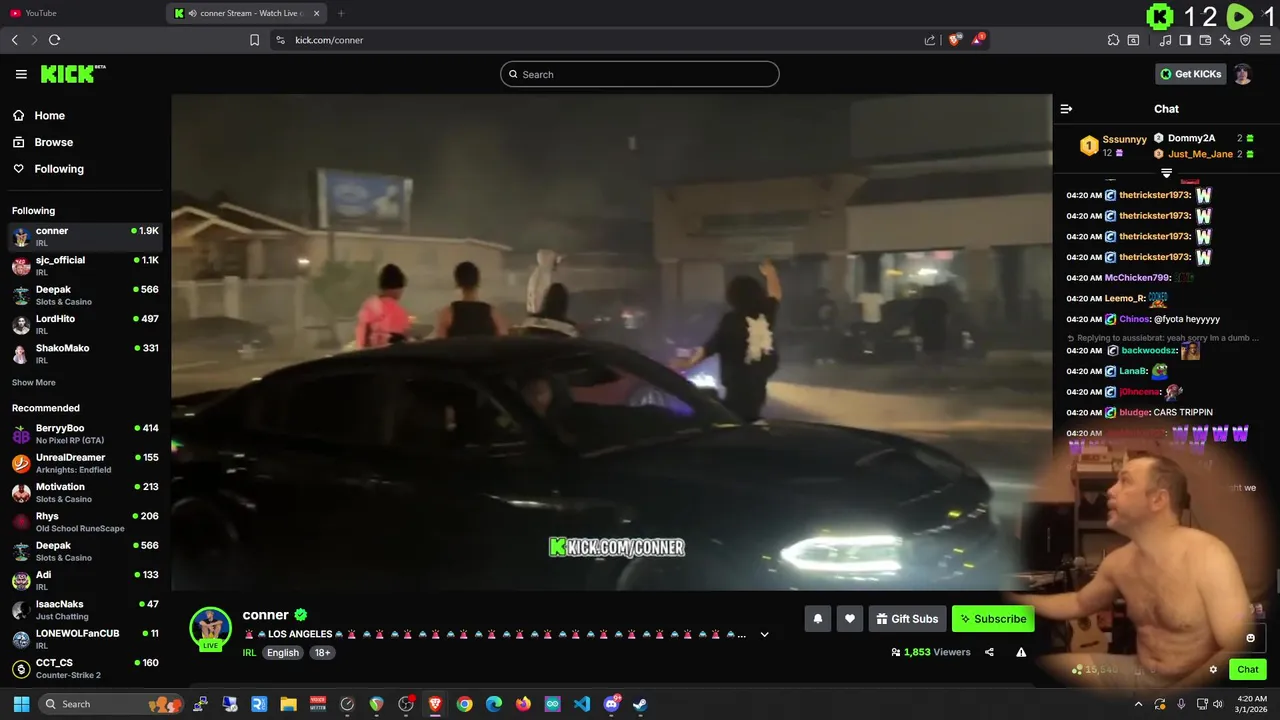This screenshot has height=720, width=1280.
Task: Open CCT_CS Counter-Strike 2 channel
Action: (x=85, y=668)
